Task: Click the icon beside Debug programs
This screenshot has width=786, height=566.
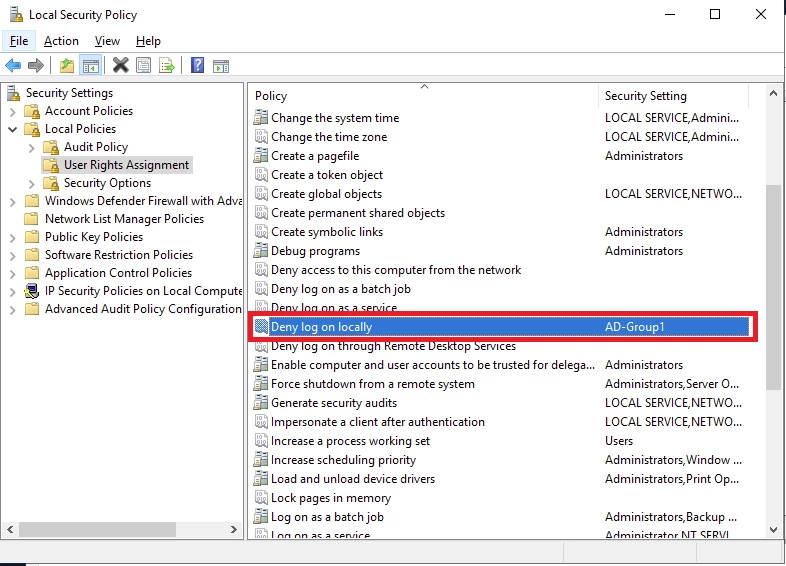Action: click(261, 251)
